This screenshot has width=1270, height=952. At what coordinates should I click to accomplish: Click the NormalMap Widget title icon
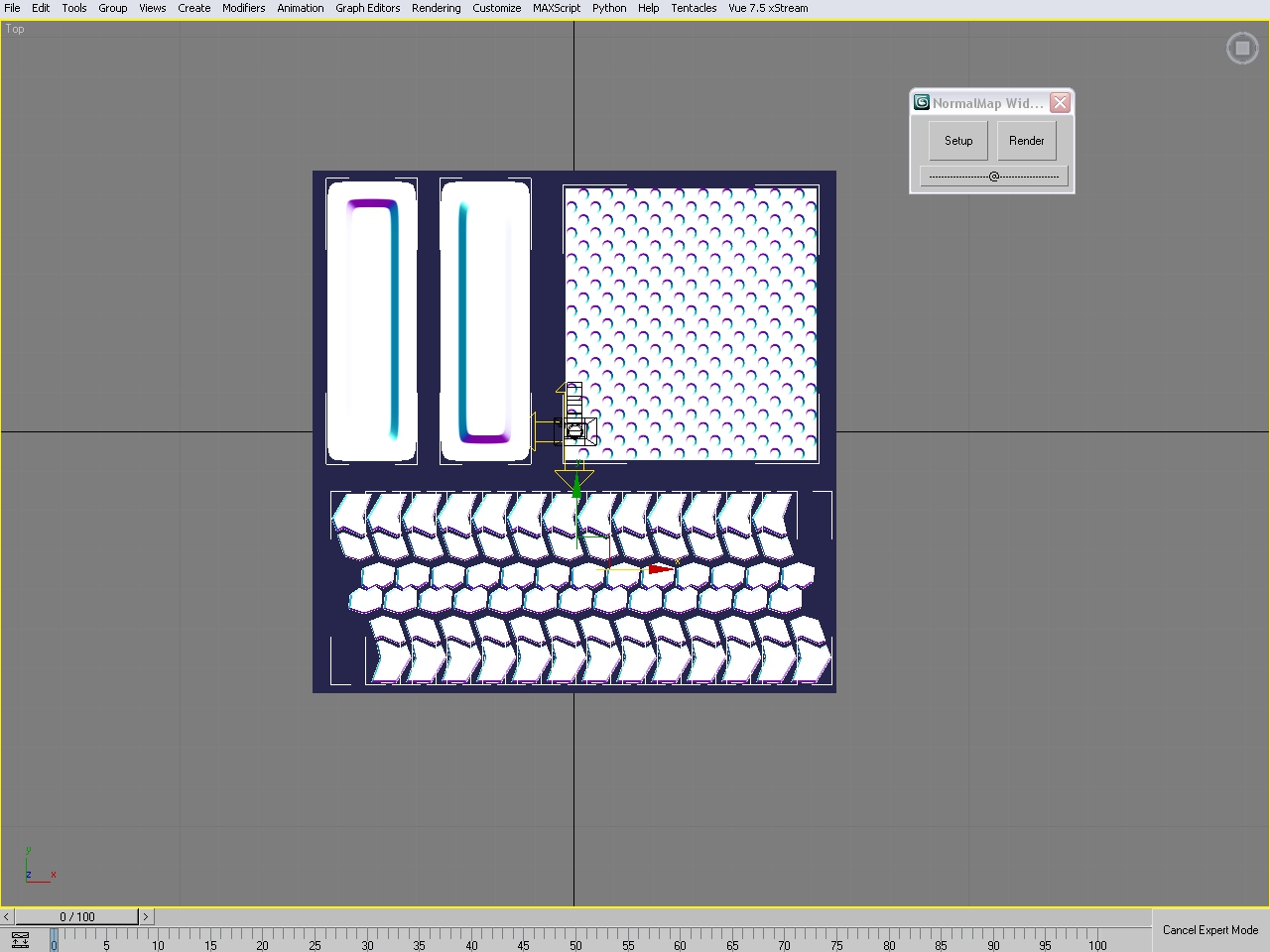[x=922, y=103]
